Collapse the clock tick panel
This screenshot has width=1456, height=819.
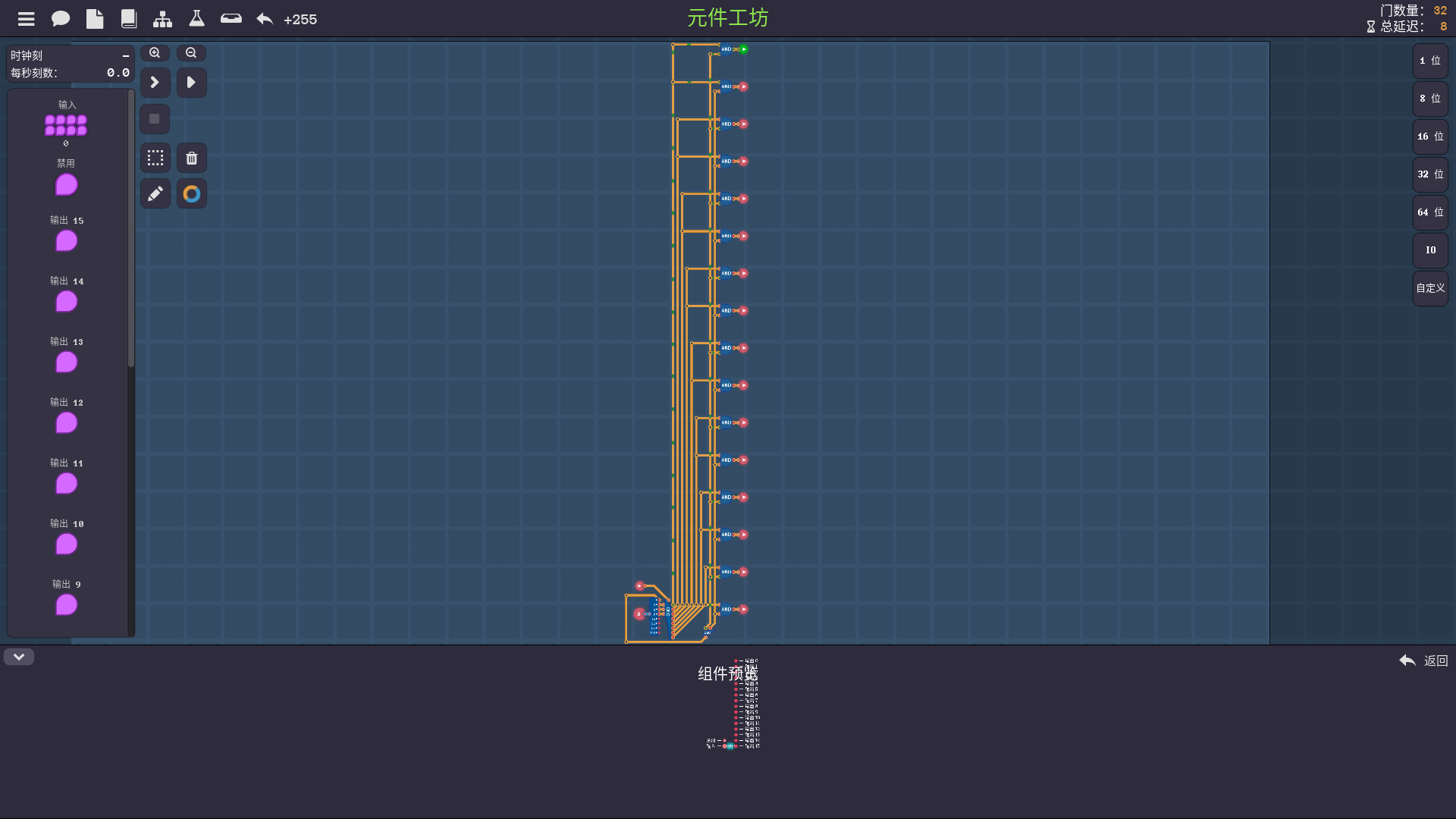pyautogui.click(x=126, y=56)
